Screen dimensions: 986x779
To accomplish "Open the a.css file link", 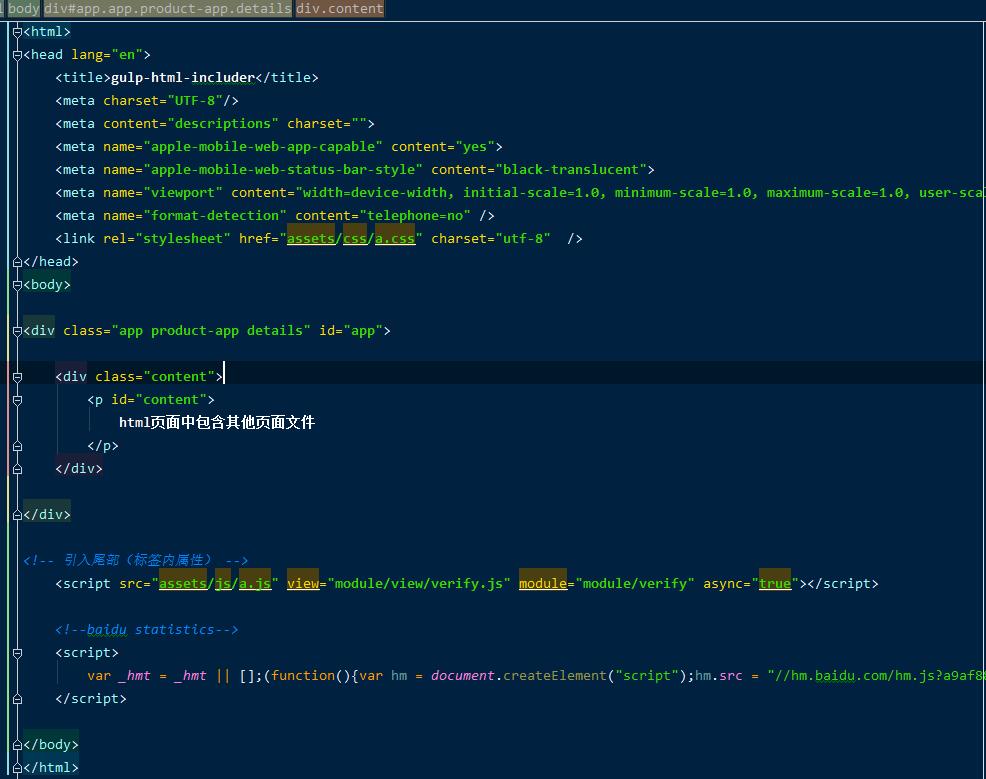I will (x=395, y=238).
